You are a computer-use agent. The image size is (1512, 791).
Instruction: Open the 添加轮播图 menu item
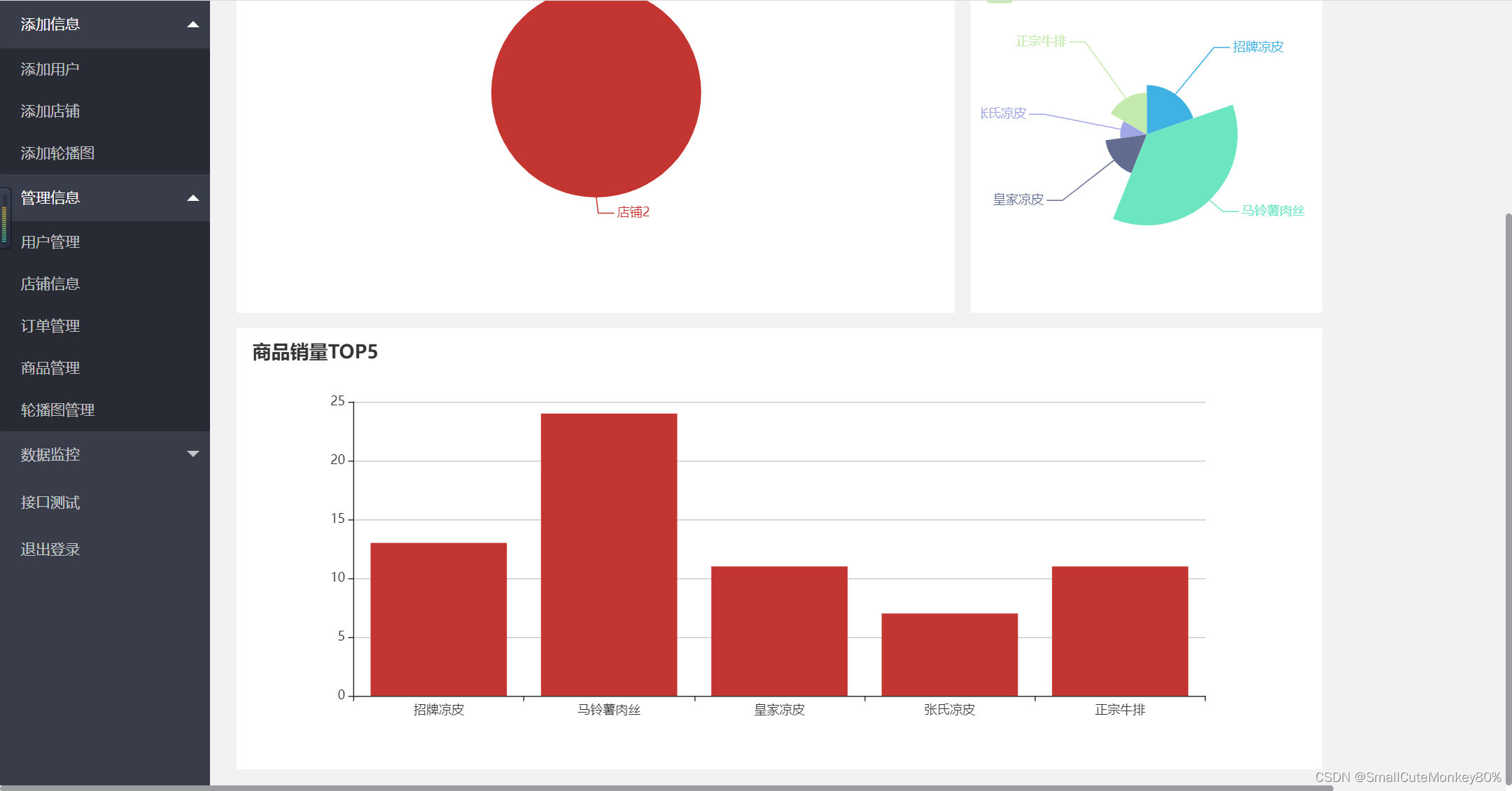tap(105, 153)
